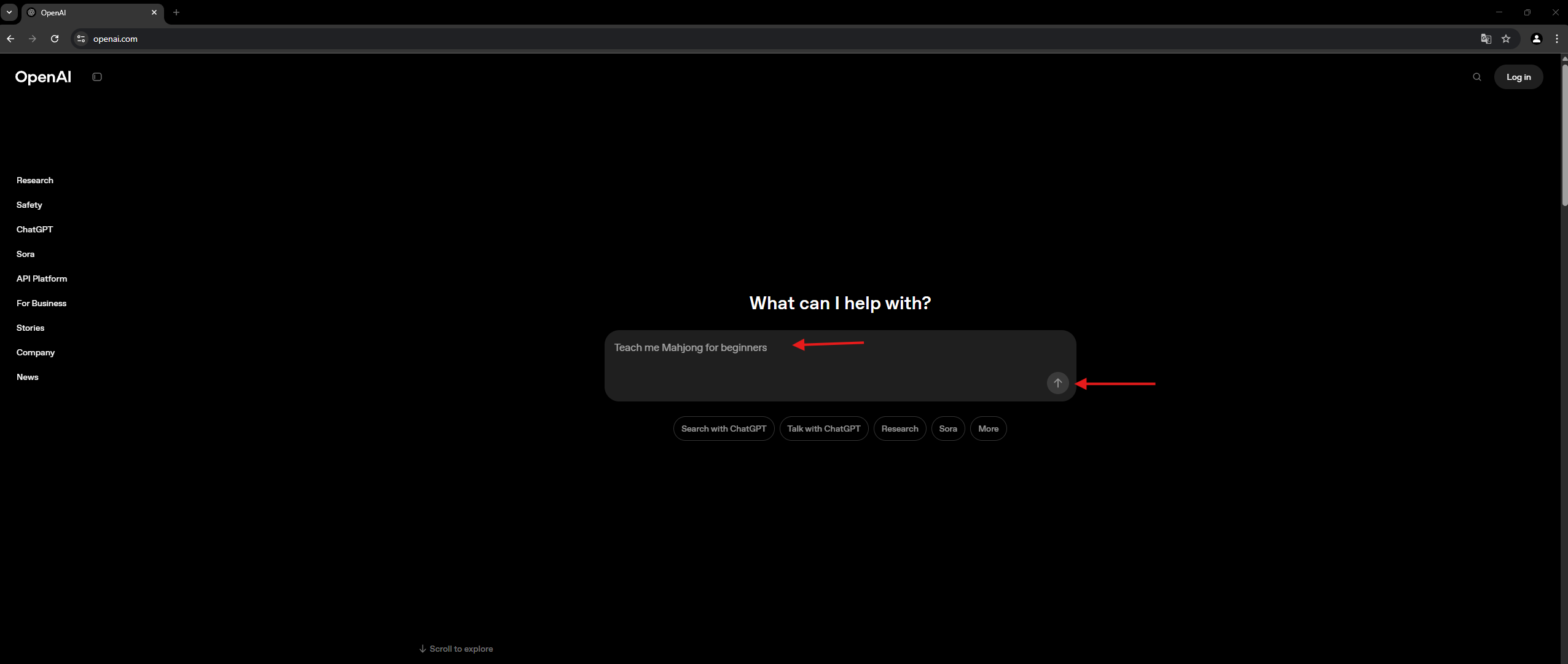
Task: Click Talk with ChatGPT chip
Action: tap(824, 429)
